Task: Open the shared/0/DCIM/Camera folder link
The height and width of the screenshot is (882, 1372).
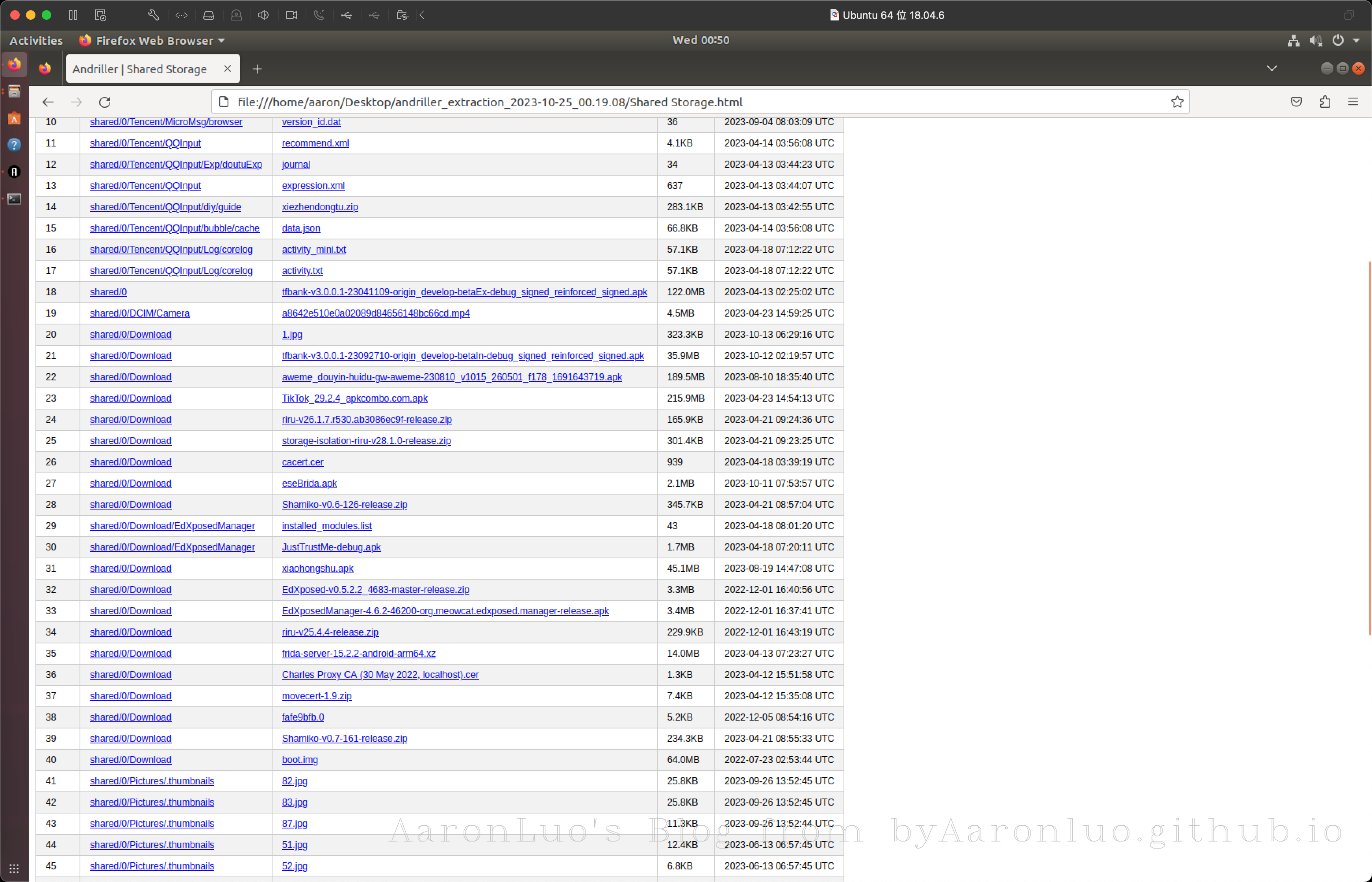Action: pos(139,313)
